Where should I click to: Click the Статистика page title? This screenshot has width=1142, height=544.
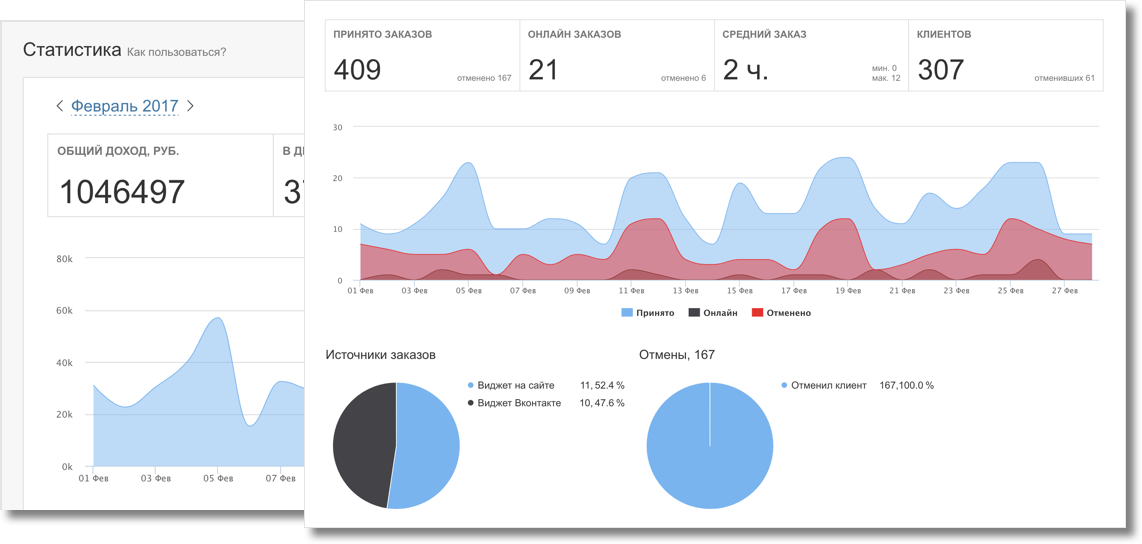(72, 50)
